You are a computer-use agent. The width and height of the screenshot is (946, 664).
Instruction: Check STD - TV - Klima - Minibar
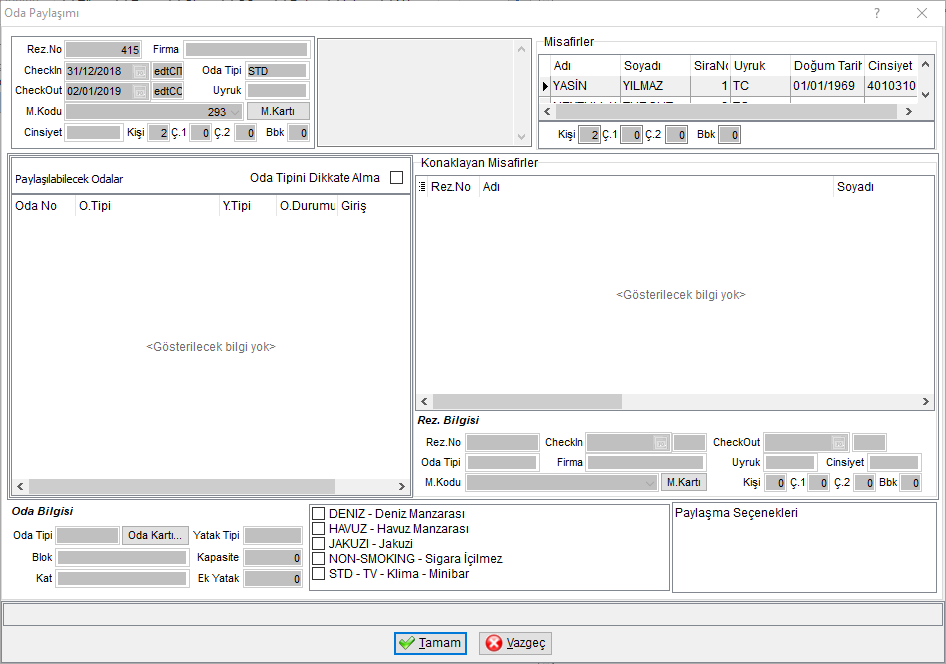[319, 574]
